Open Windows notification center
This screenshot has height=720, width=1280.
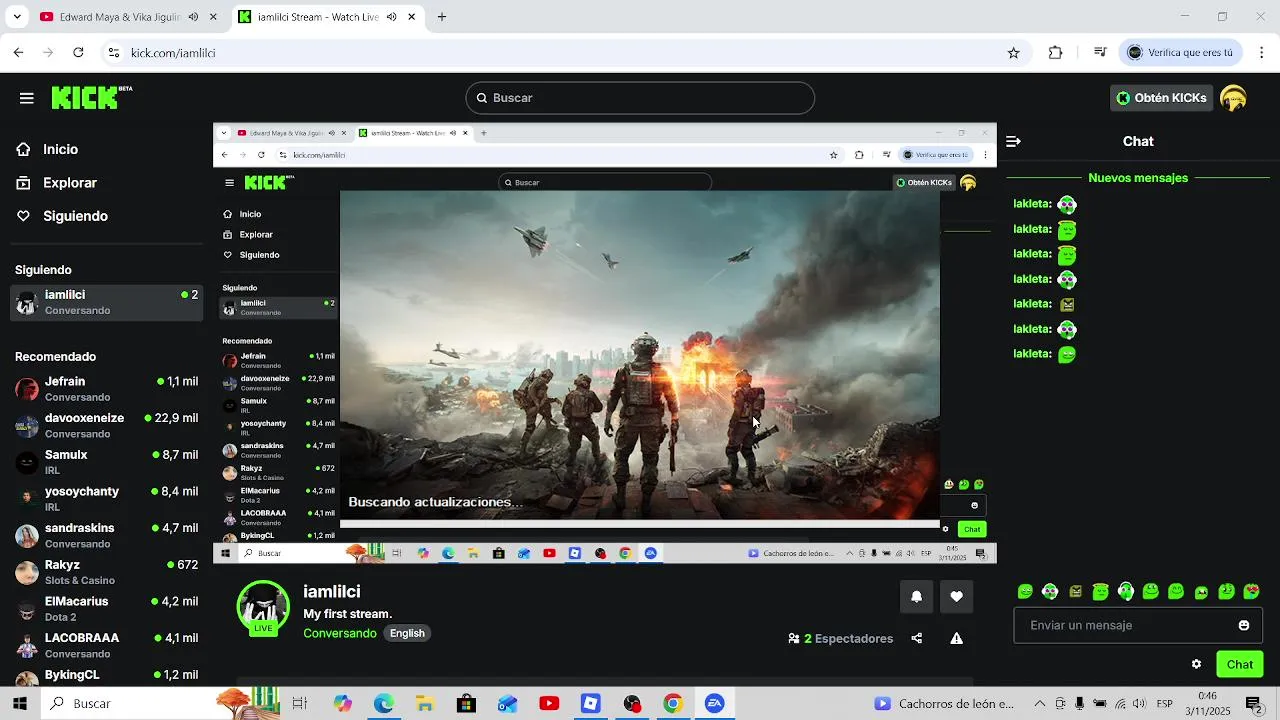tap(1253, 703)
